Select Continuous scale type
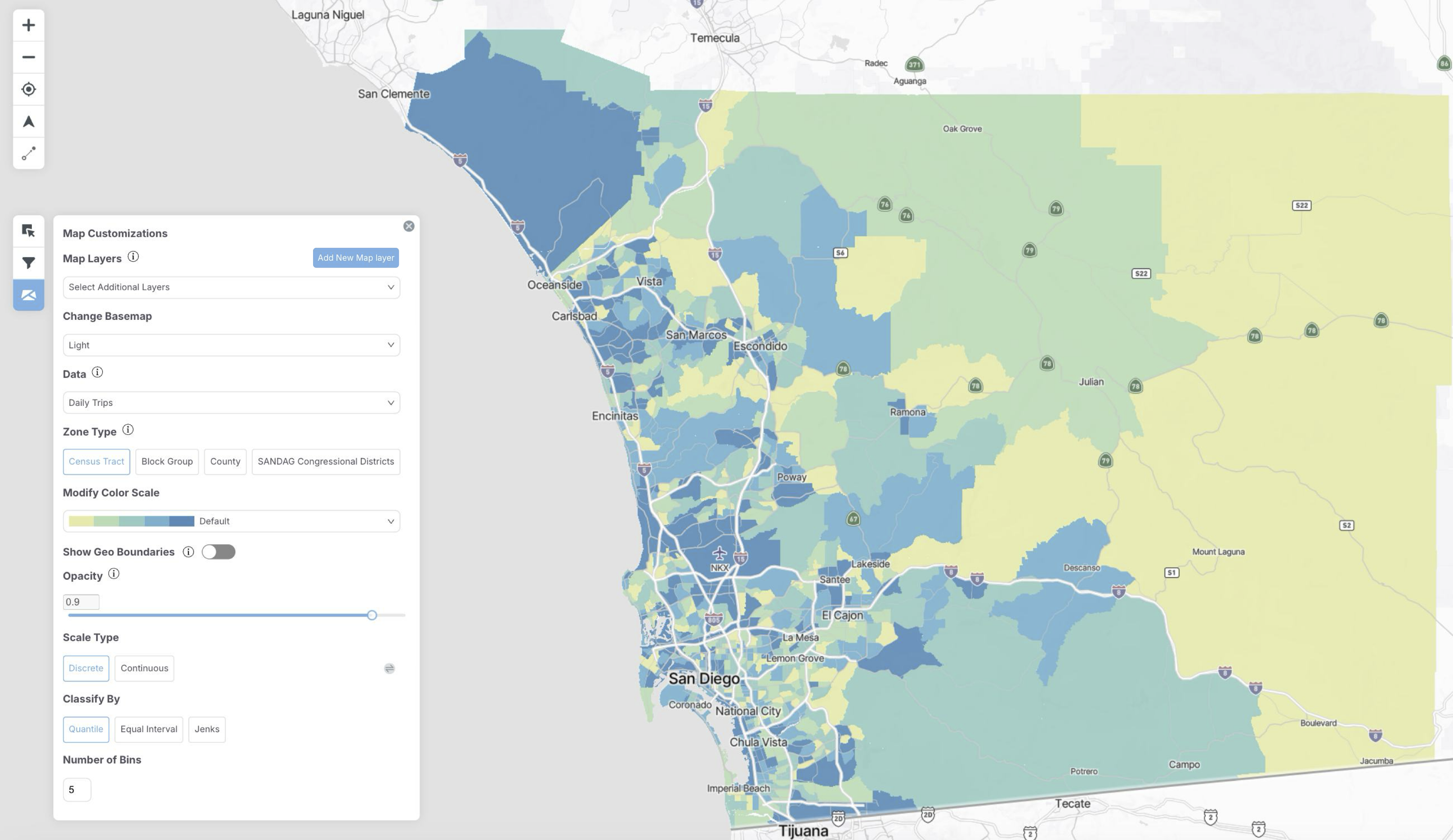This screenshot has width=1453, height=840. [x=144, y=668]
